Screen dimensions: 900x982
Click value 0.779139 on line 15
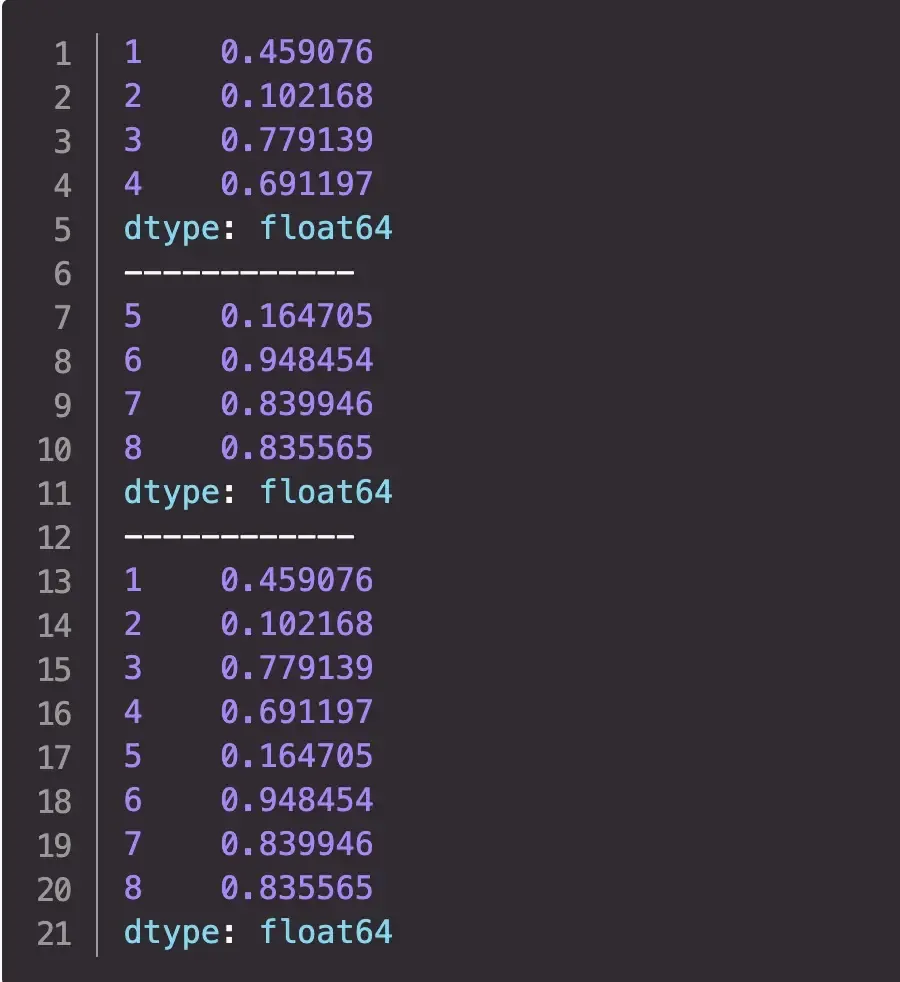(x=297, y=668)
